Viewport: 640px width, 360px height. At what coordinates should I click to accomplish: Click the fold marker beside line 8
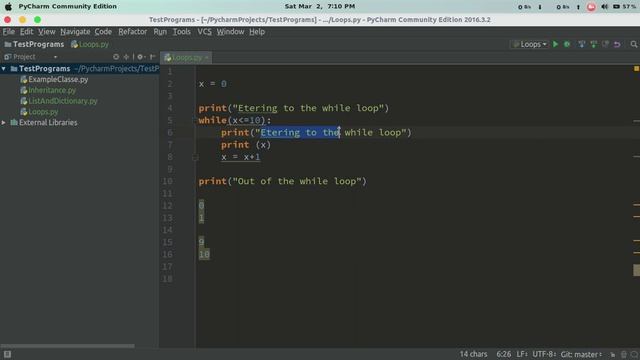(195, 157)
